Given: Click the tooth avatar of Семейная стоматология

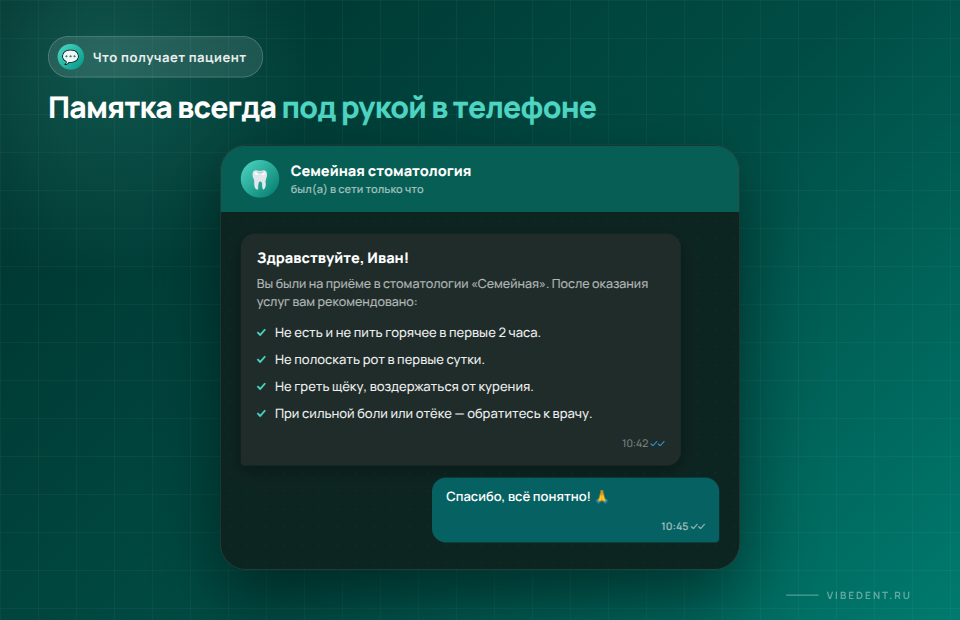Looking at the screenshot, I should pyautogui.click(x=260, y=179).
